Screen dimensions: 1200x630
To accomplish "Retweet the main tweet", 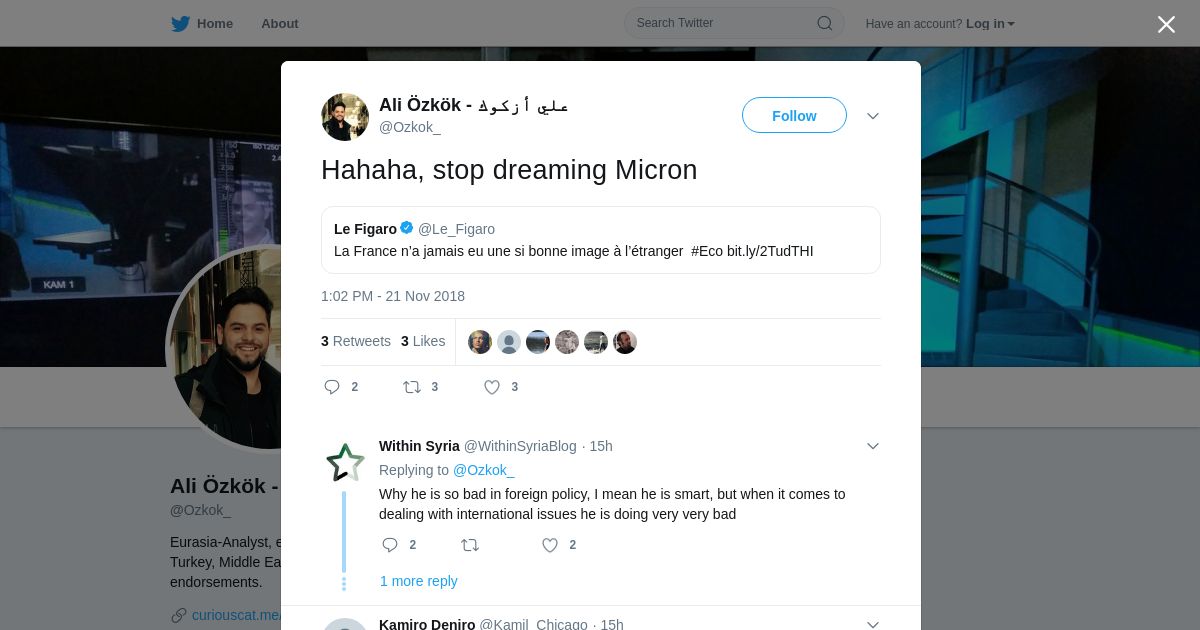I will [412, 387].
